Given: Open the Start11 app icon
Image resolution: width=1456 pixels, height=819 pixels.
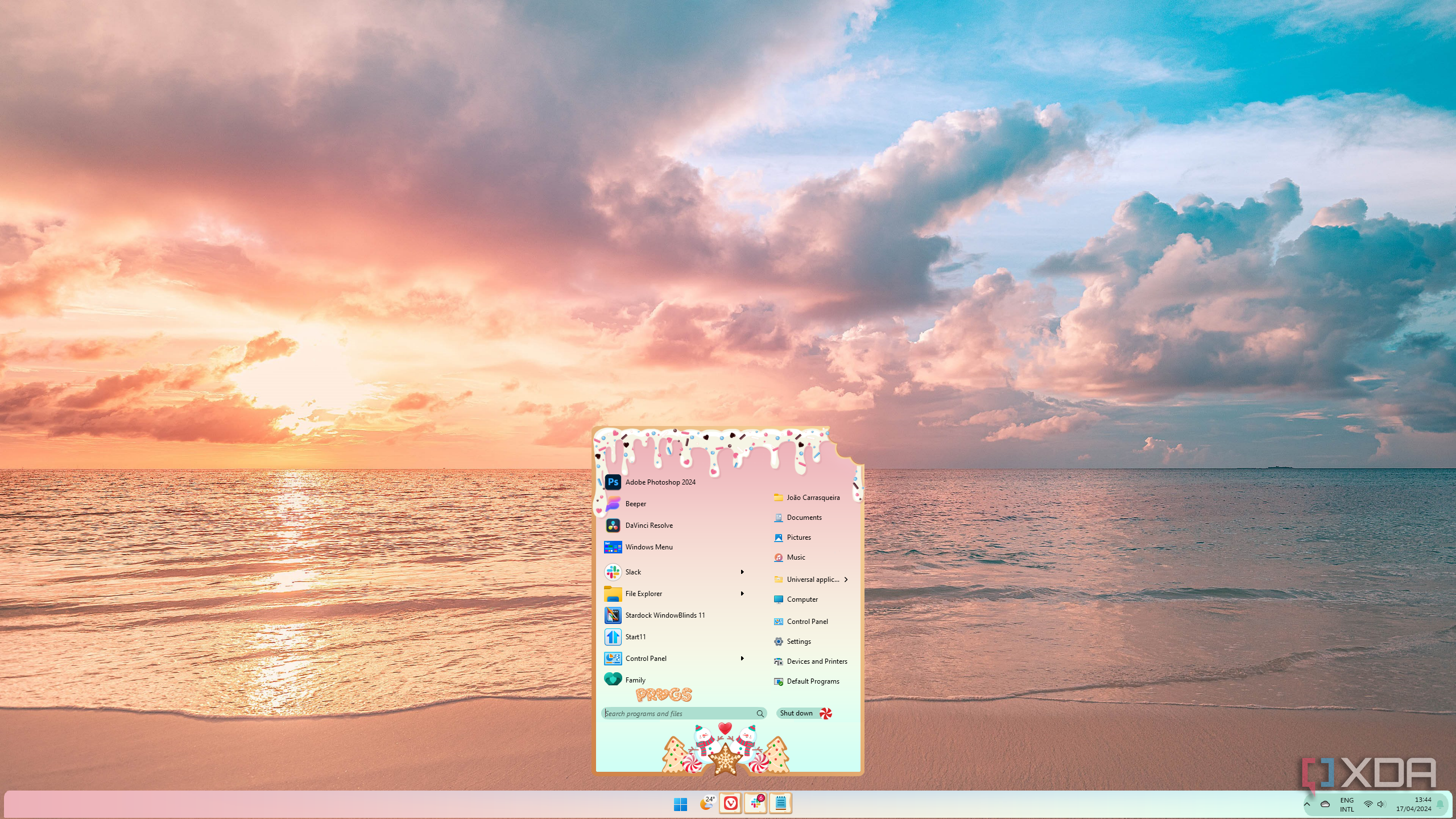Looking at the screenshot, I should tap(613, 637).
